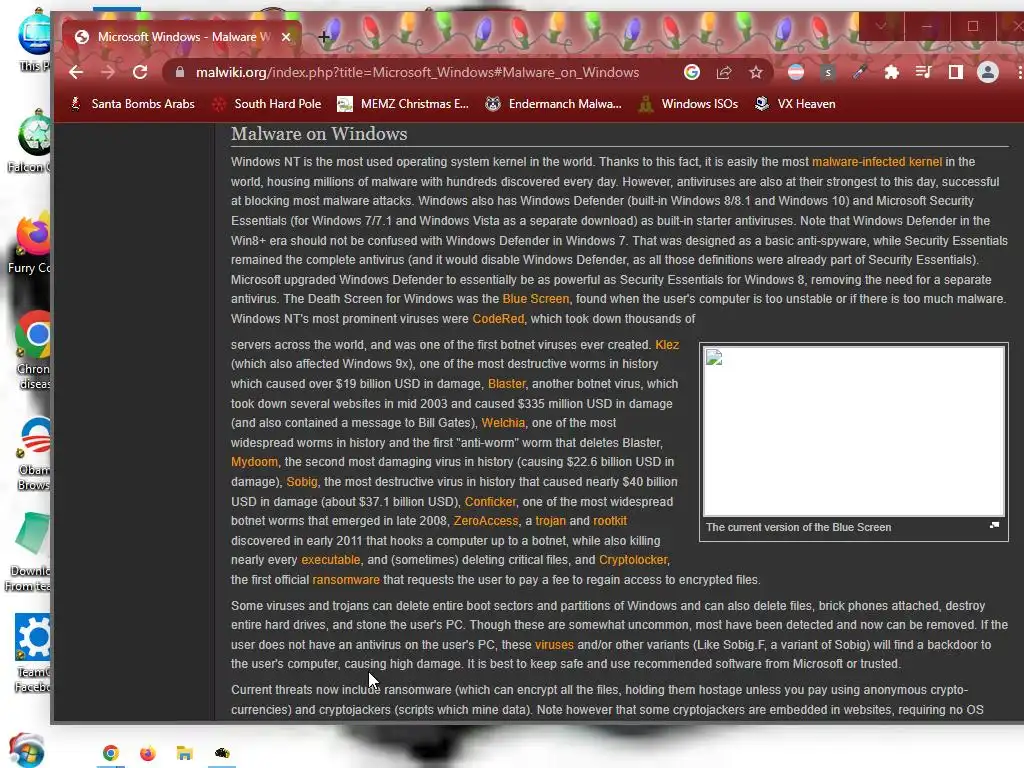Screen dimensions: 1024x768
Task: Open the Cryptolocker article link
Action: pos(633,560)
